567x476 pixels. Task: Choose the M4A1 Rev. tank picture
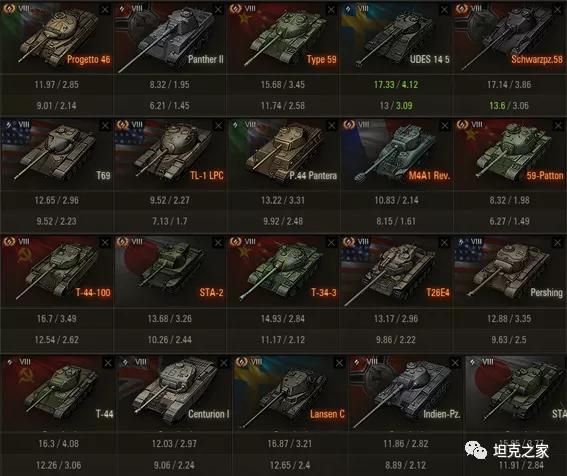[397, 154]
